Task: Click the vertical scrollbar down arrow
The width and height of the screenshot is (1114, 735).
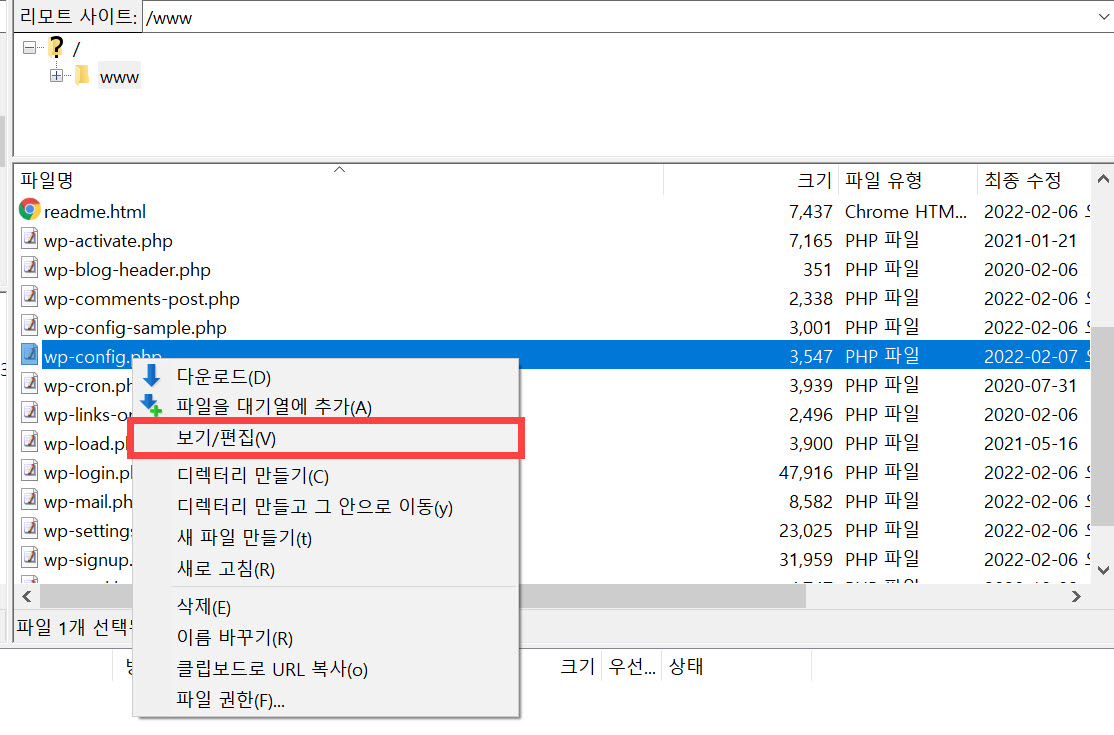Action: point(1103,570)
